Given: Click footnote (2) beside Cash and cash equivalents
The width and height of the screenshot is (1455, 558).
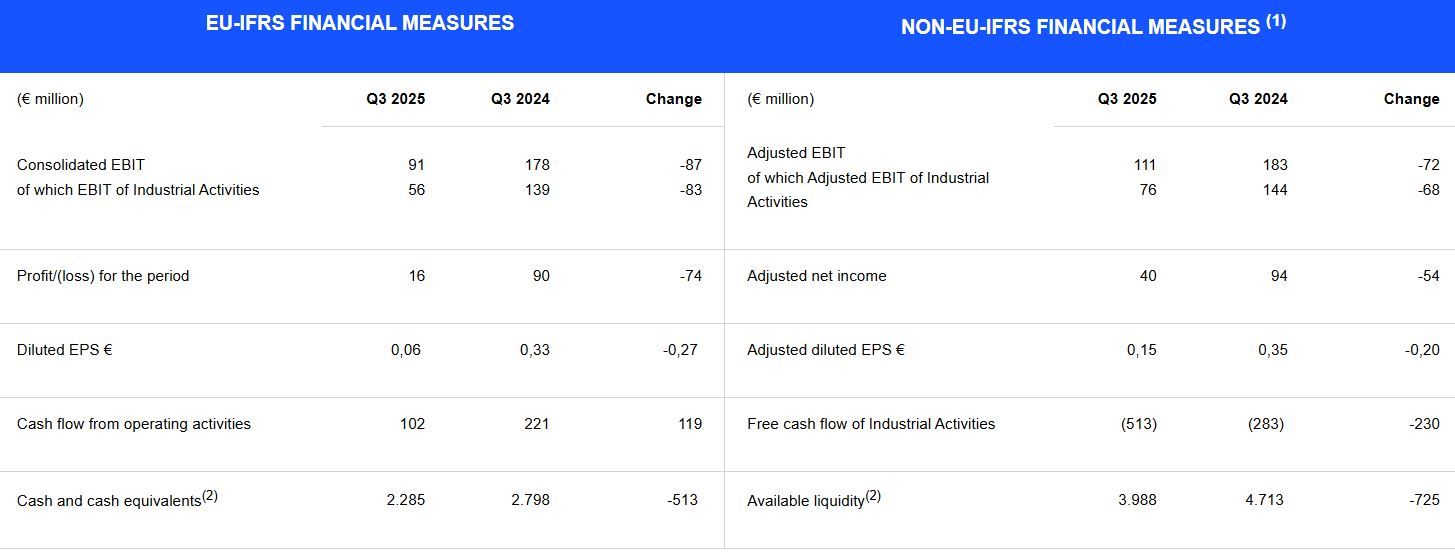Looking at the screenshot, I should tap(210, 495).
